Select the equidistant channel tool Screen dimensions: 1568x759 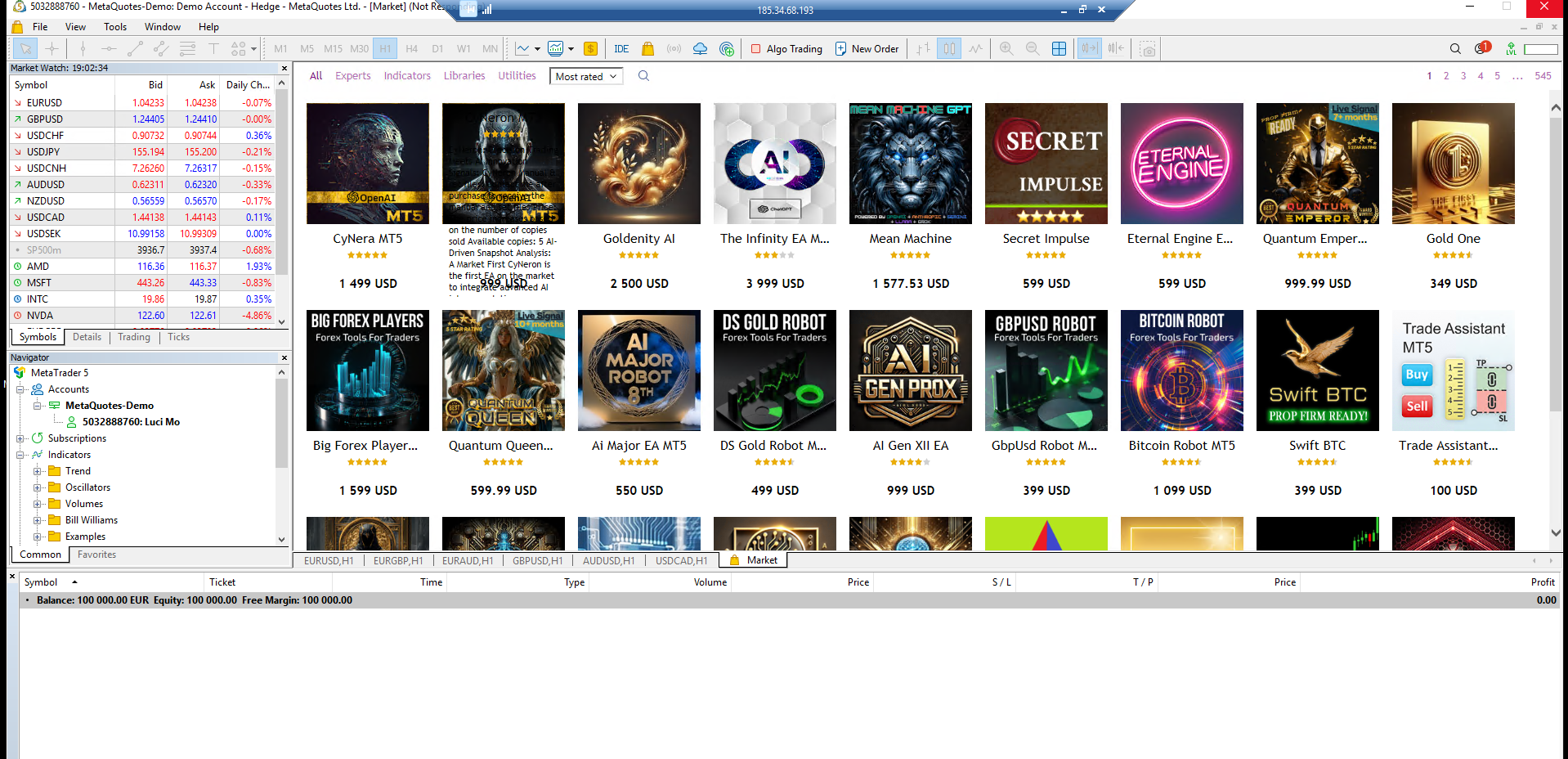pos(161,49)
